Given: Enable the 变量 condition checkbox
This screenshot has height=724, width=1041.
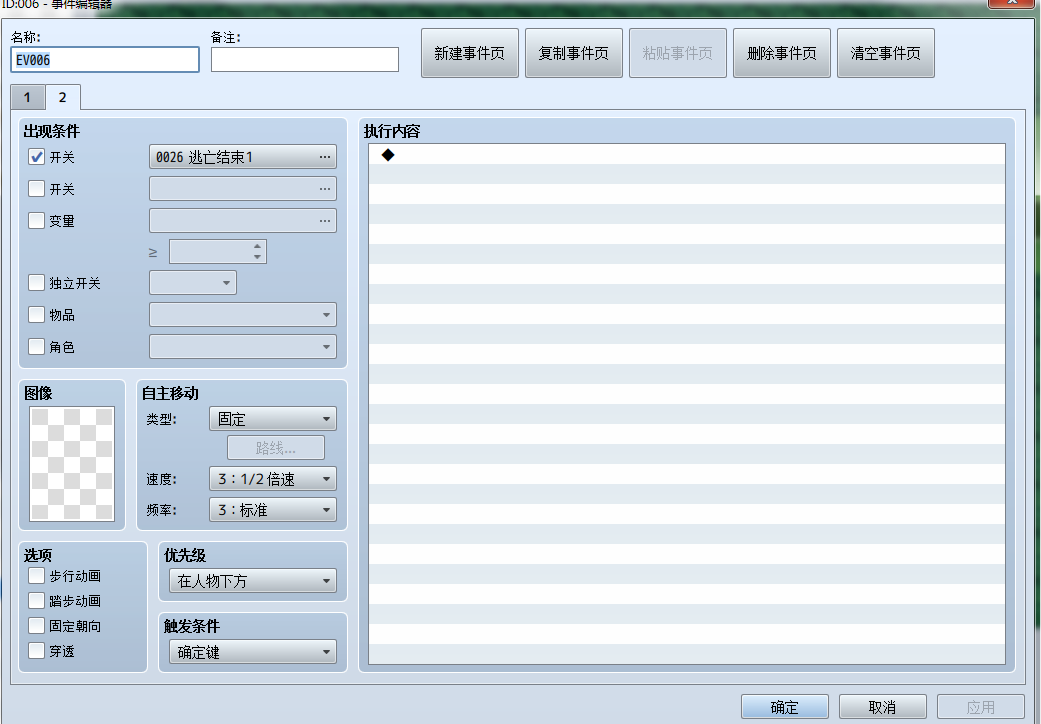Looking at the screenshot, I should click(x=37, y=220).
